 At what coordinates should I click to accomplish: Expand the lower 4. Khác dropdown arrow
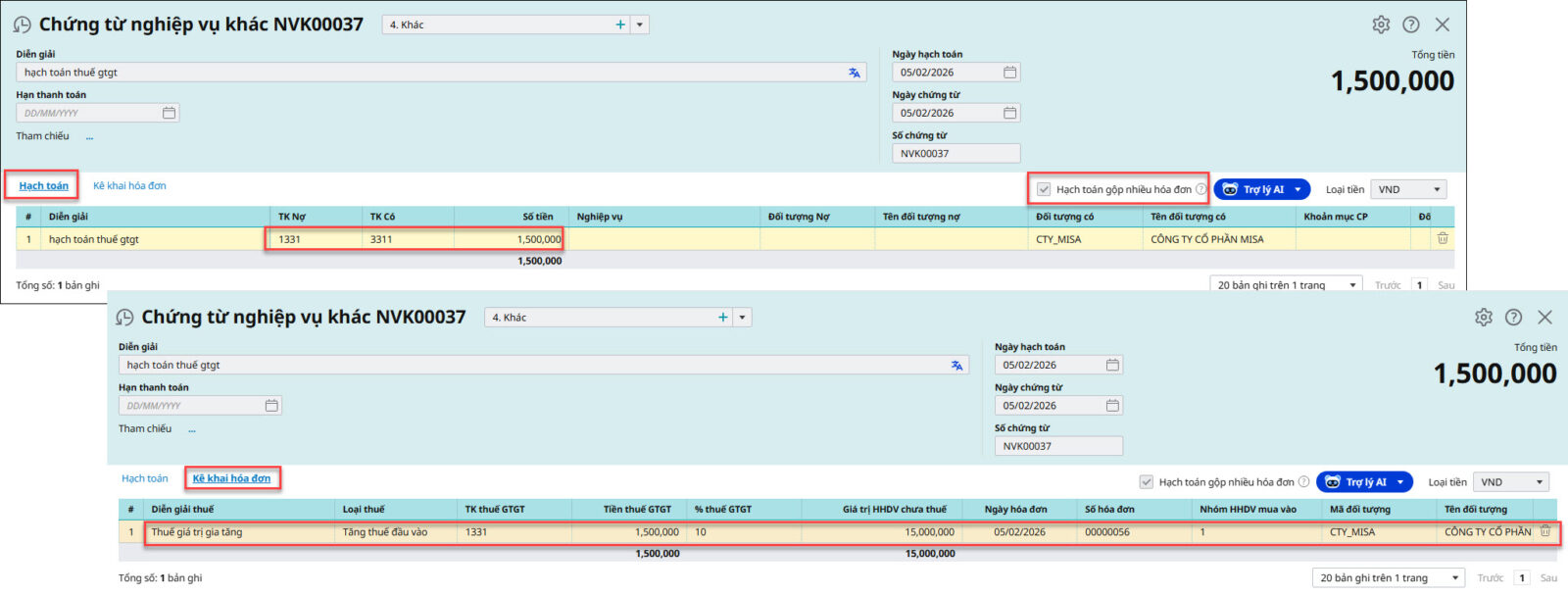point(743,318)
